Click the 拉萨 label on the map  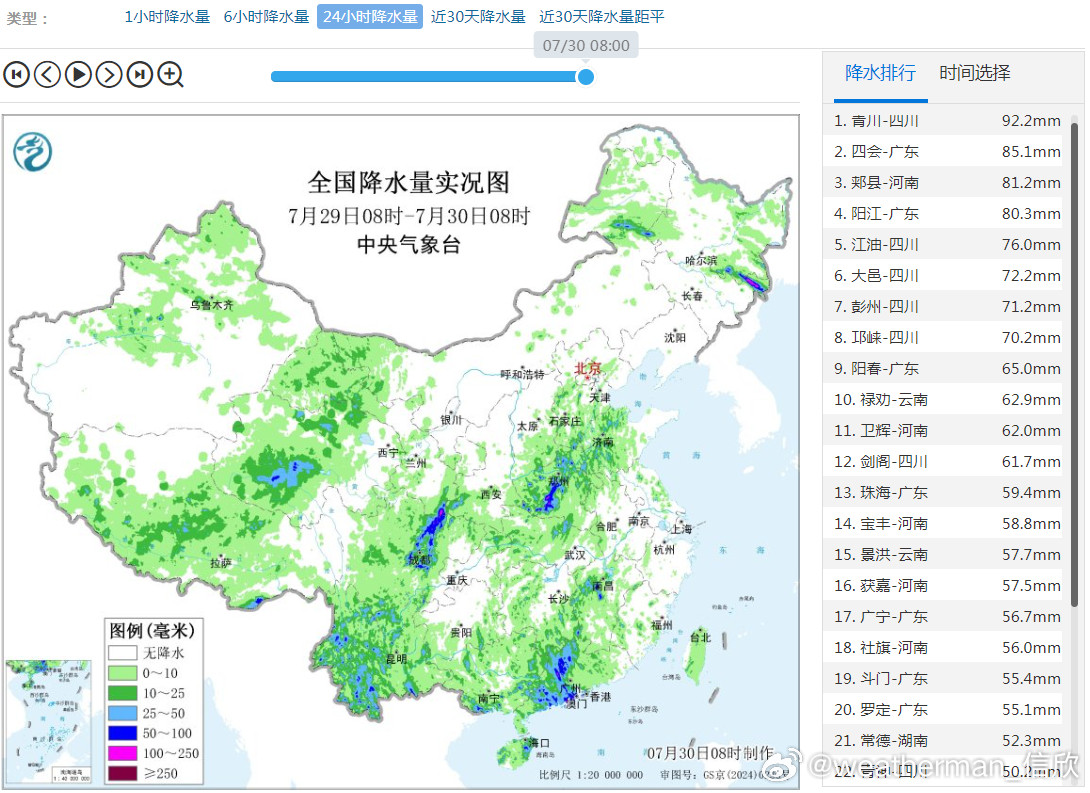tap(221, 562)
